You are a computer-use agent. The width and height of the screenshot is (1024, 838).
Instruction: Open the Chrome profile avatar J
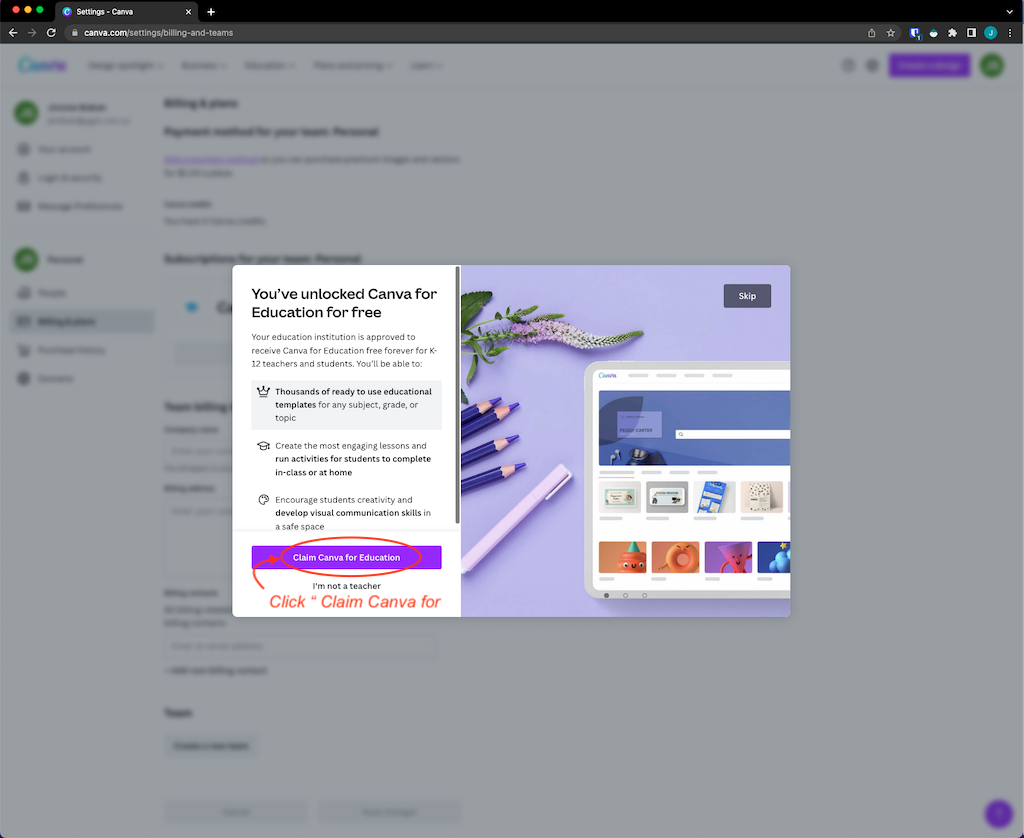tap(991, 33)
